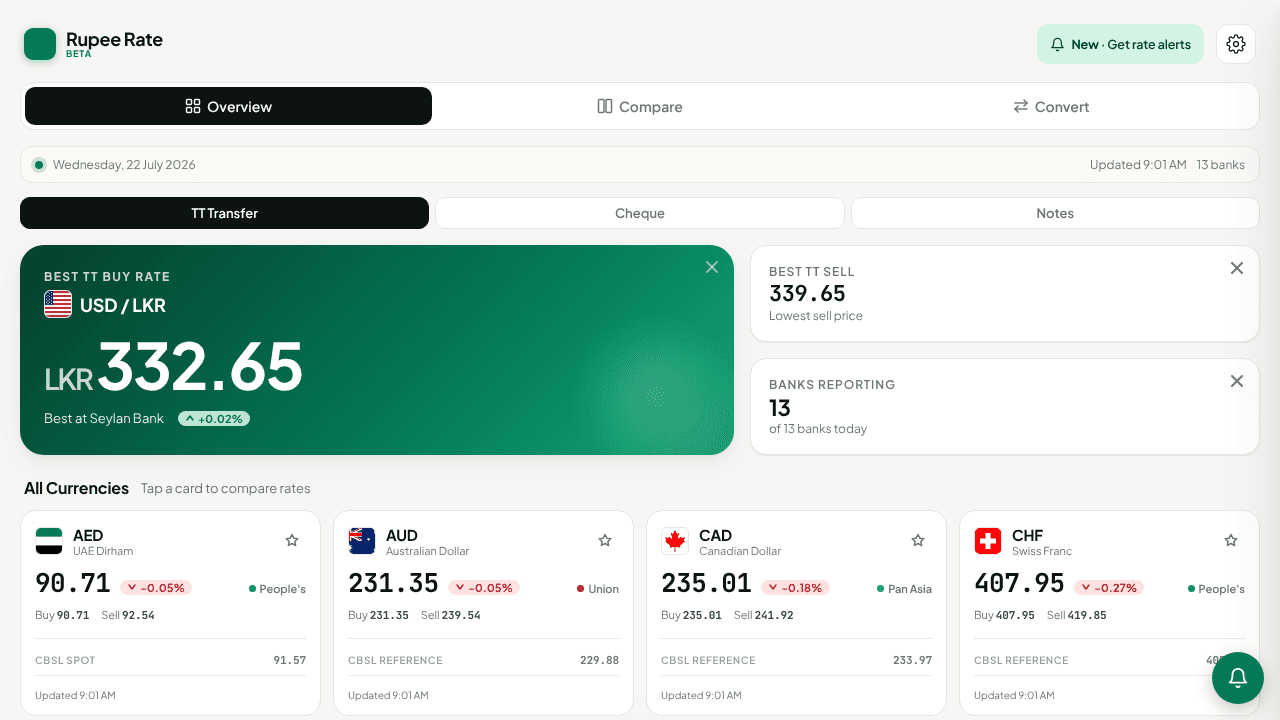Favorite the AED currency with its star
The image size is (1280, 720).
pyautogui.click(x=292, y=540)
